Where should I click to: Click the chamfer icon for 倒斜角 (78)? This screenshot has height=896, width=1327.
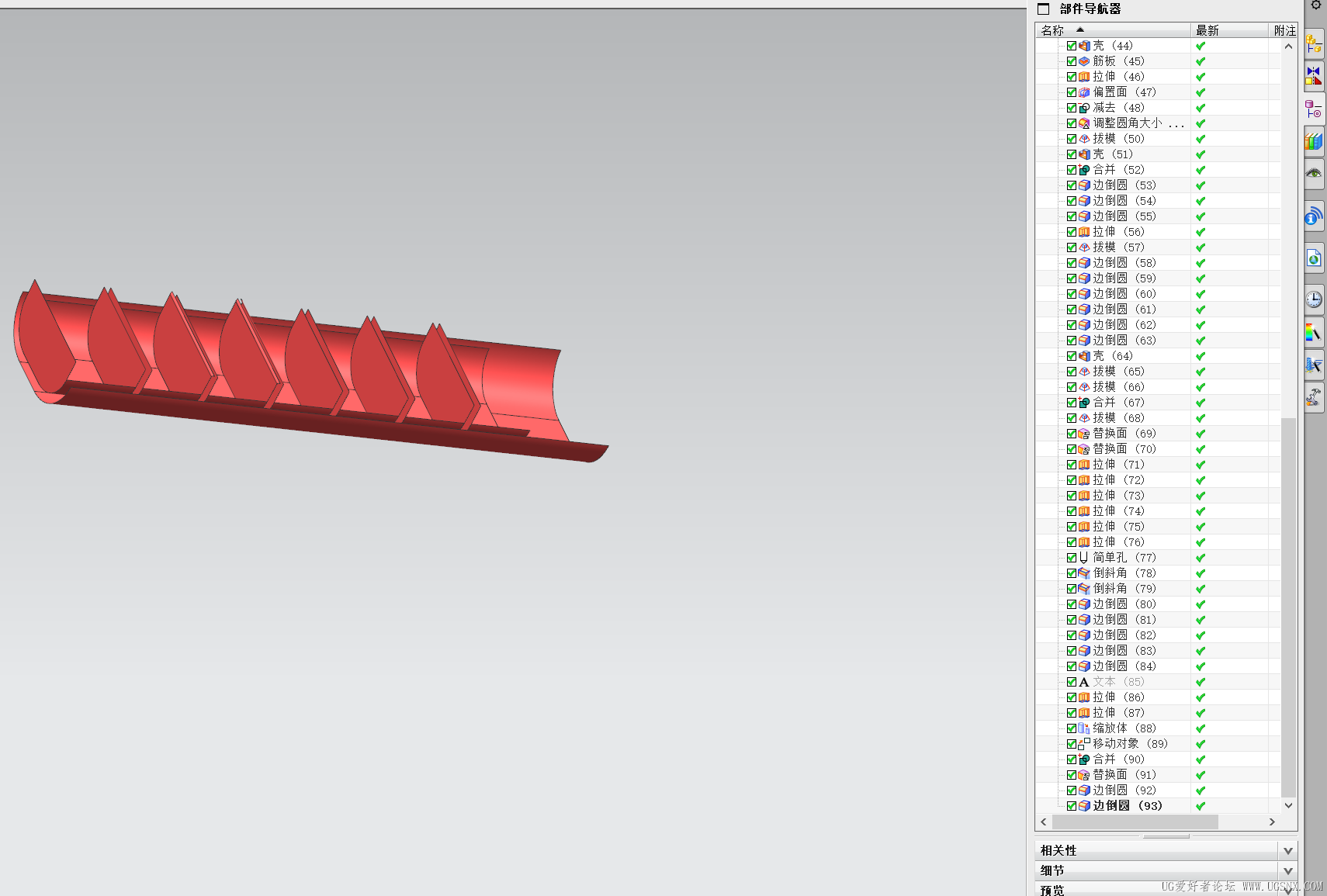[1084, 573]
